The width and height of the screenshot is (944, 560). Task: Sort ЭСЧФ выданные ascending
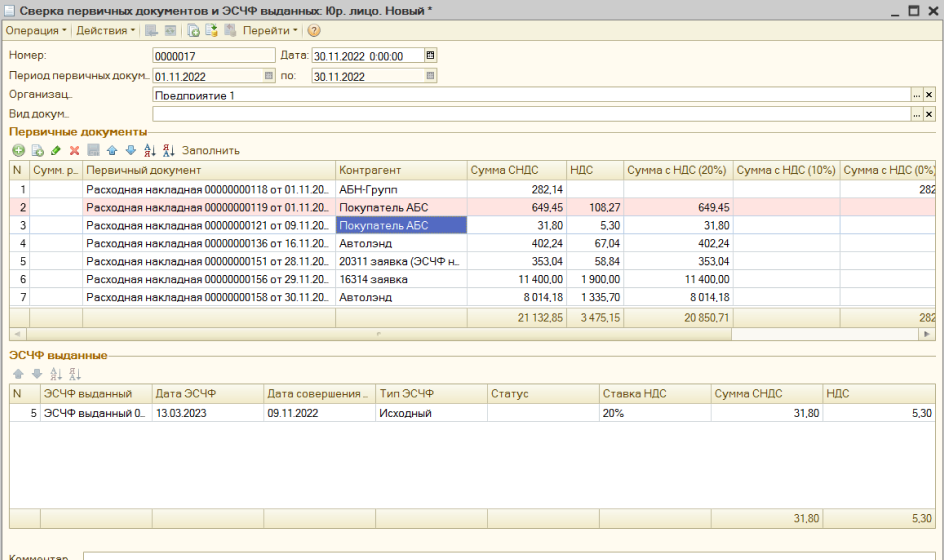[56, 374]
